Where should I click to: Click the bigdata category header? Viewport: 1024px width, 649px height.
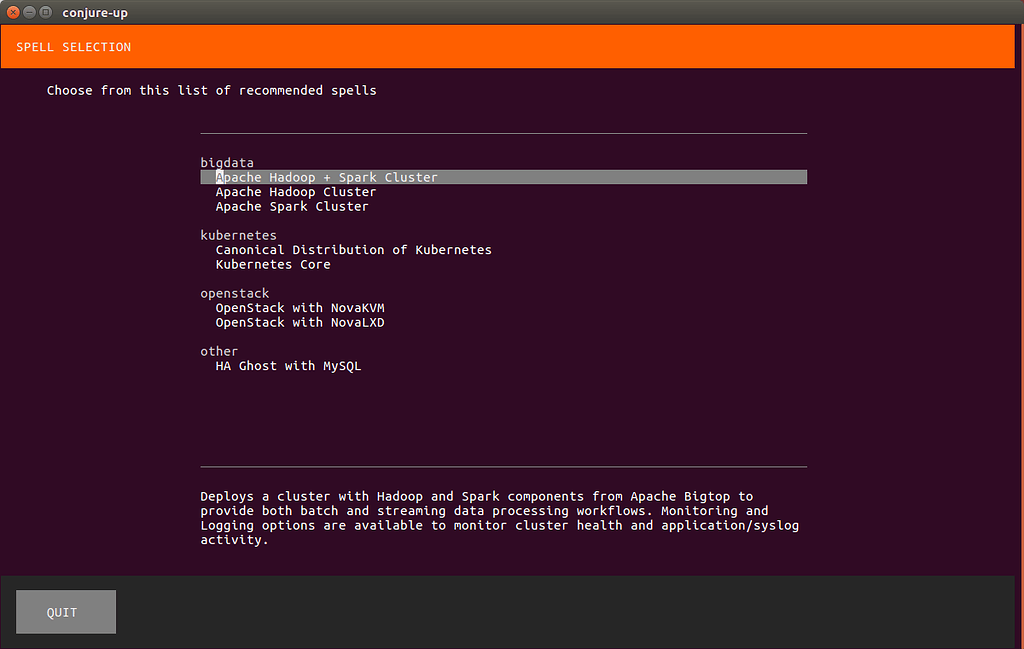coord(227,162)
